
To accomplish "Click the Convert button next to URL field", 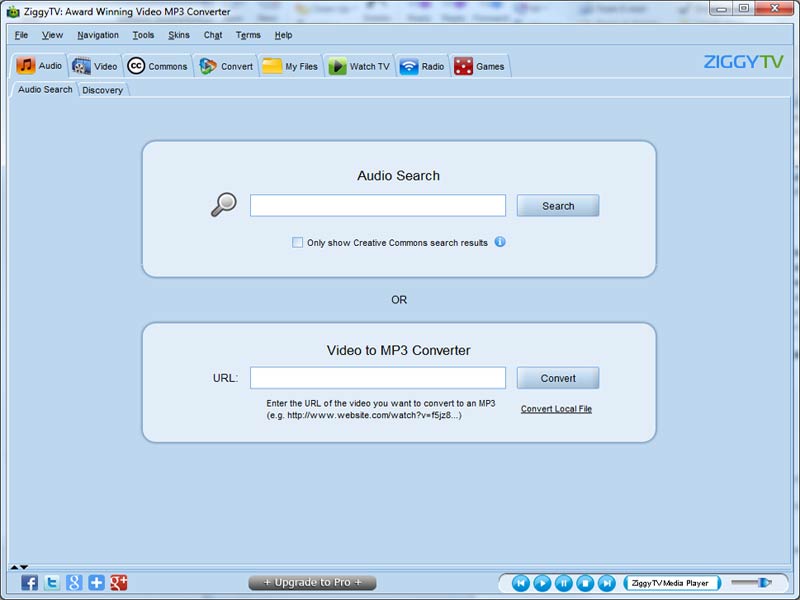I will click(x=558, y=378).
